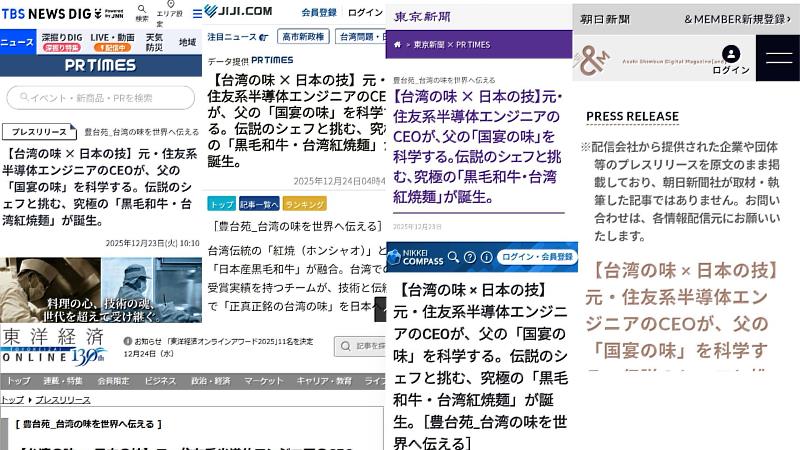800x450 pixels.
Task: Click the Nikkei Compass logo
Action: point(416,257)
